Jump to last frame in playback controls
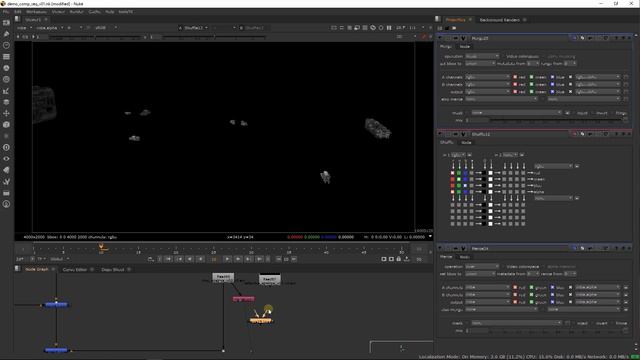The width and height of the screenshot is (640, 360). (x=260, y=259)
